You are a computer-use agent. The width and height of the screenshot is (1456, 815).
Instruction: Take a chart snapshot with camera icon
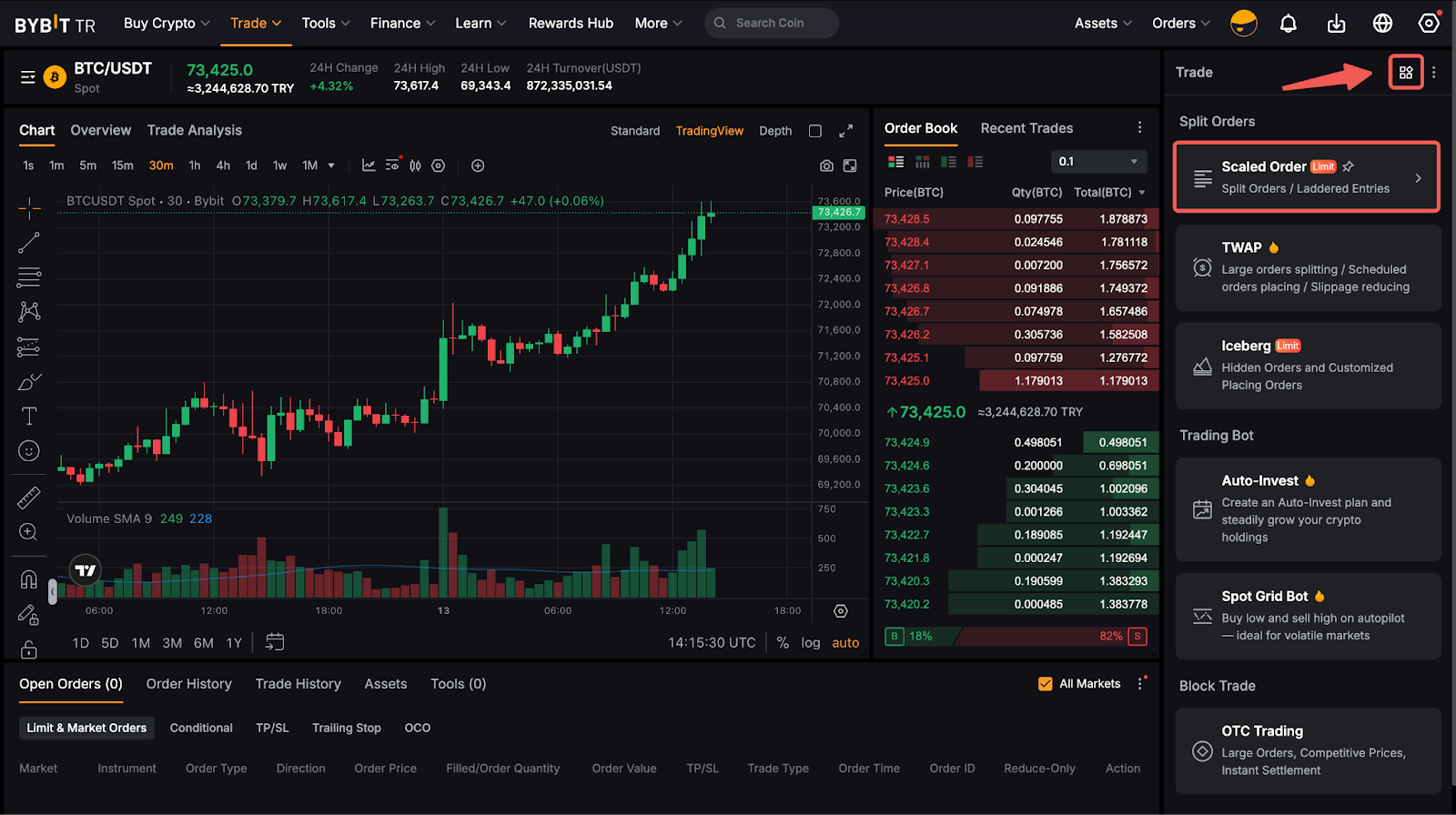coord(826,166)
